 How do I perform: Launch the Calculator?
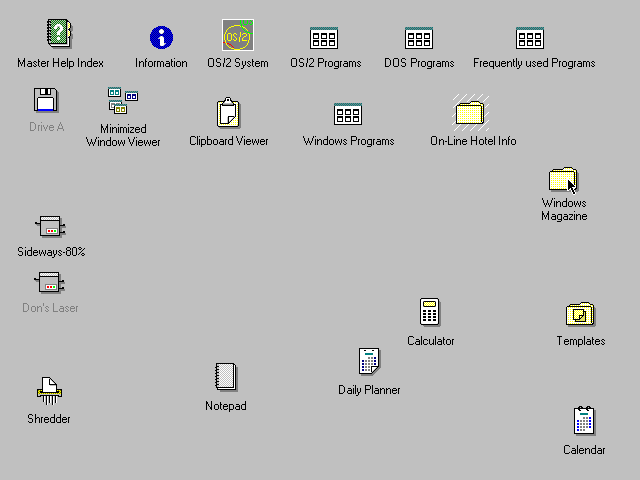click(430, 312)
